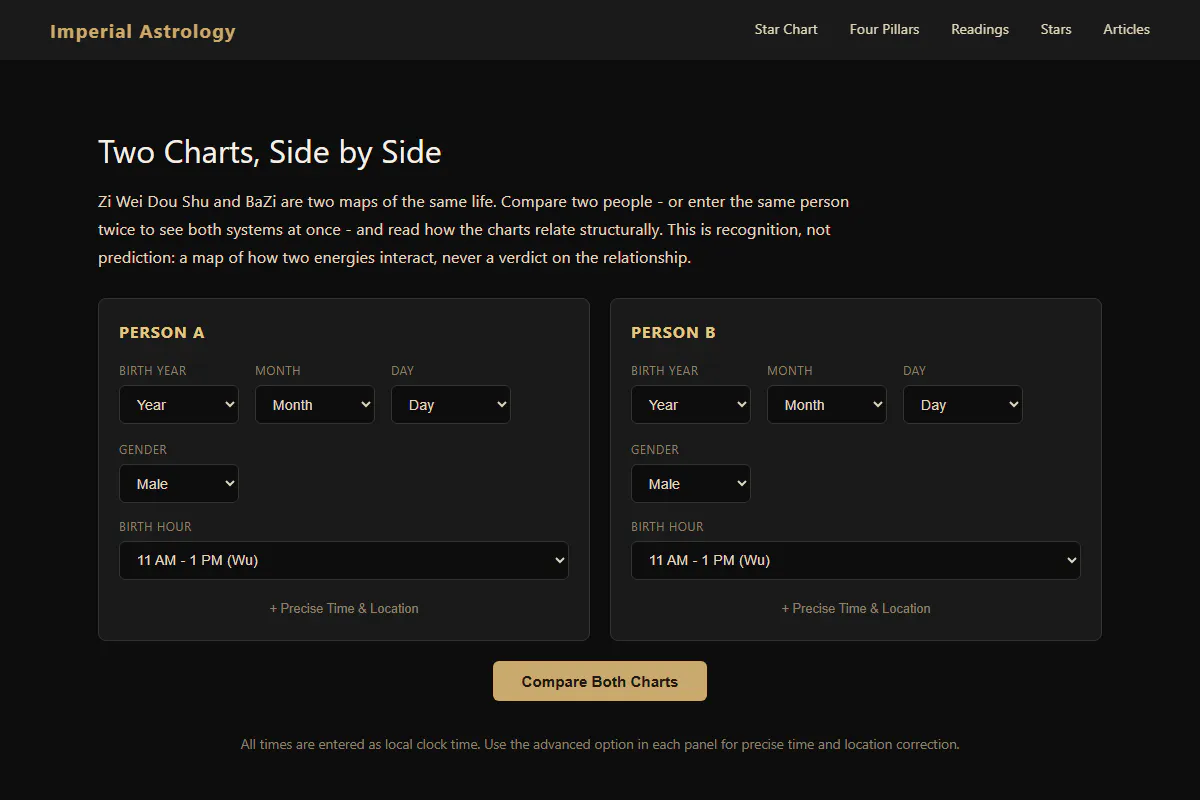Expand Person B Precise Time & Location

[856, 608]
